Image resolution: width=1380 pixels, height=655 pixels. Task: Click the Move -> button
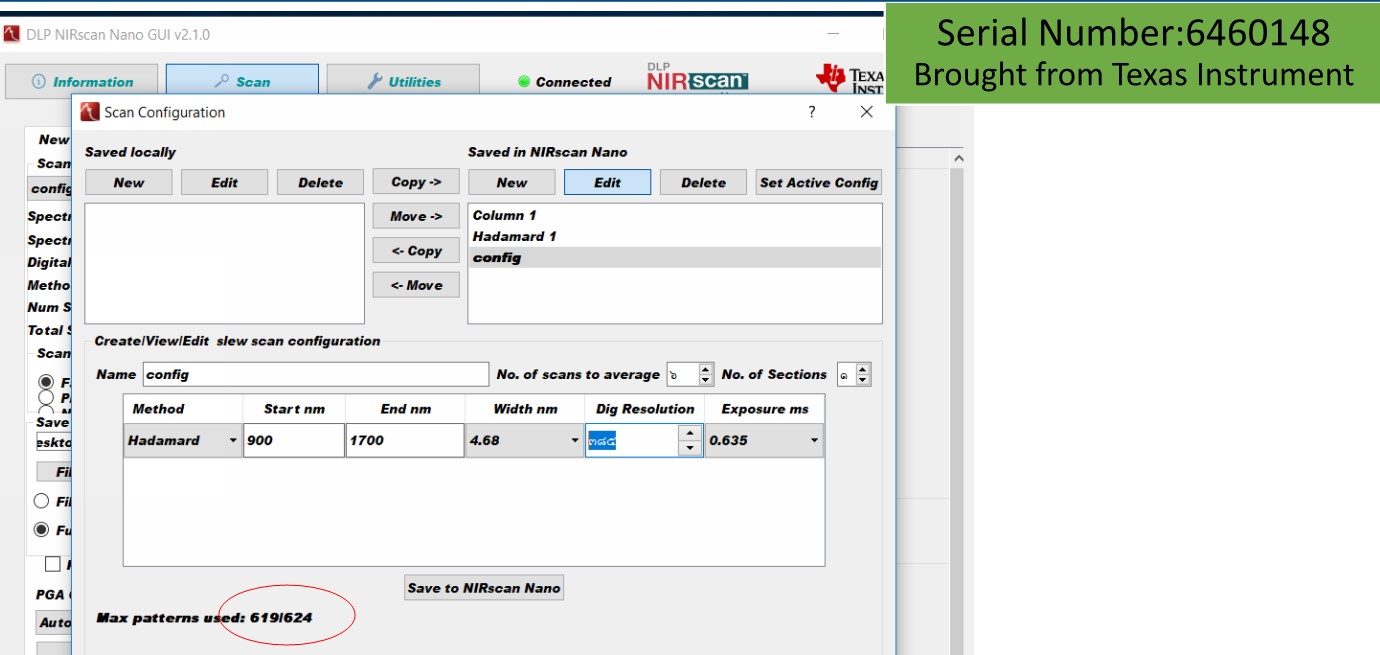pos(416,216)
